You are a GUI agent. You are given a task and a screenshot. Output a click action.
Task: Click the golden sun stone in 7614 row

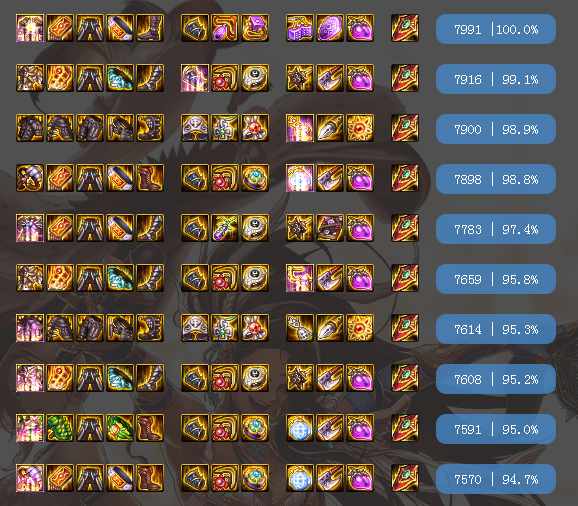[360, 328]
